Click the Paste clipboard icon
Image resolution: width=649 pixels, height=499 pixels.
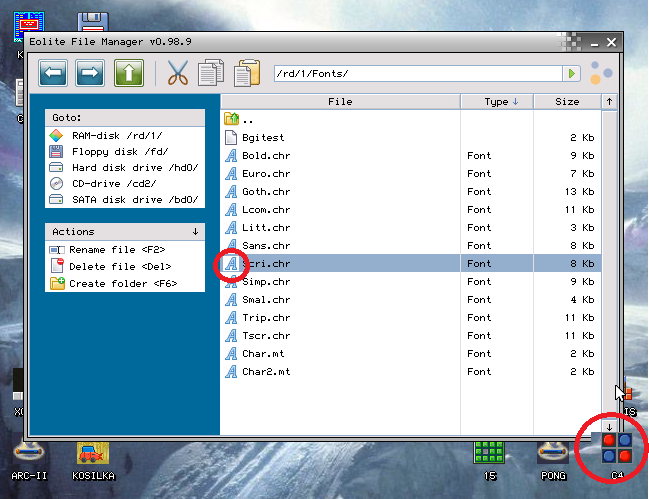click(246, 73)
